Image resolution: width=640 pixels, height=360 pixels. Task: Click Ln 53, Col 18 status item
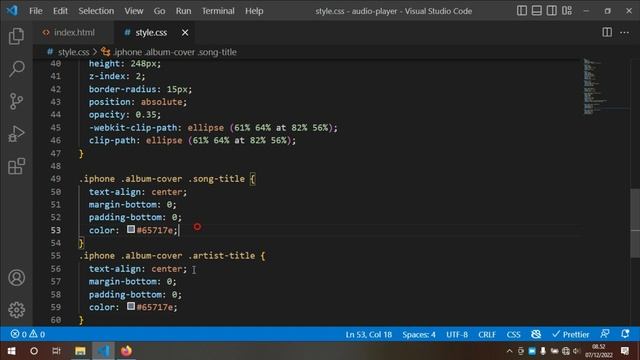coord(369,335)
